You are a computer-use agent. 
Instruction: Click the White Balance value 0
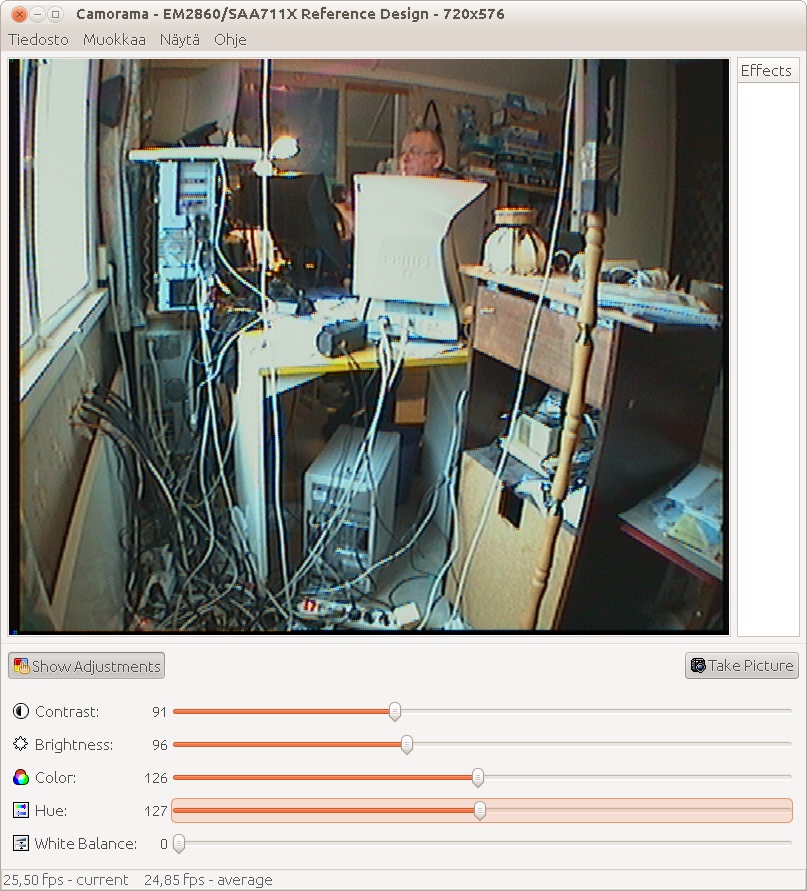pos(164,844)
